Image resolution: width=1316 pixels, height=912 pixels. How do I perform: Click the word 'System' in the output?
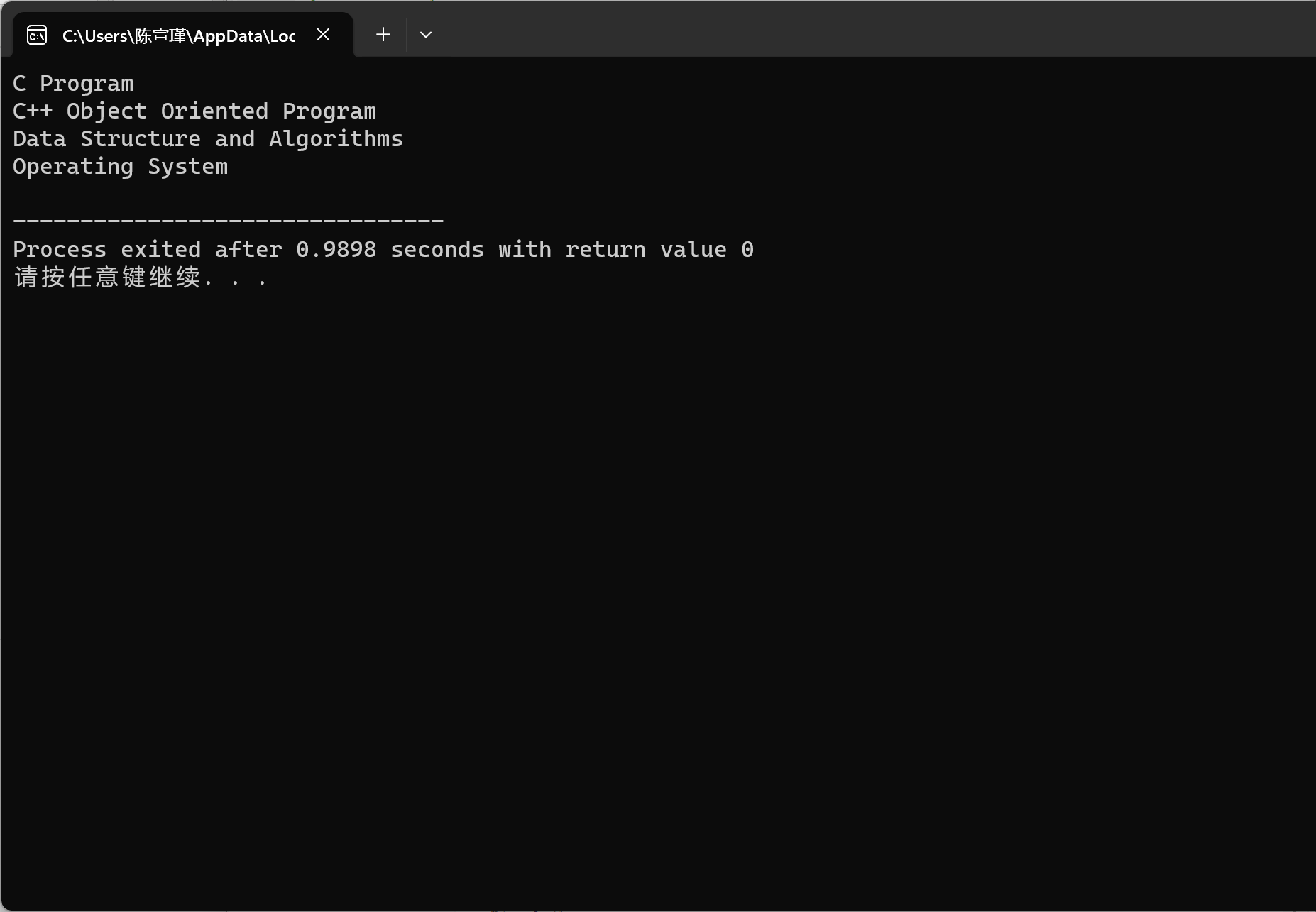[x=188, y=167]
